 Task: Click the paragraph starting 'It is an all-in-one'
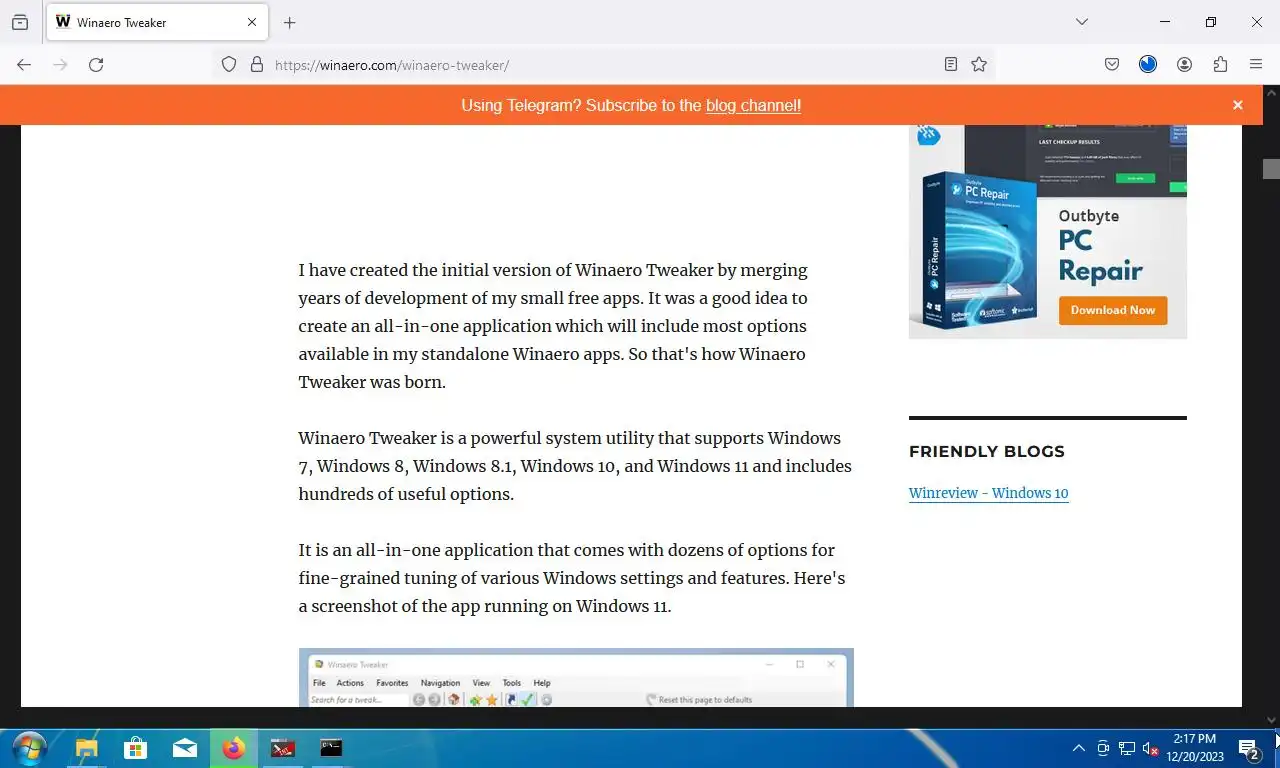click(572, 578)
